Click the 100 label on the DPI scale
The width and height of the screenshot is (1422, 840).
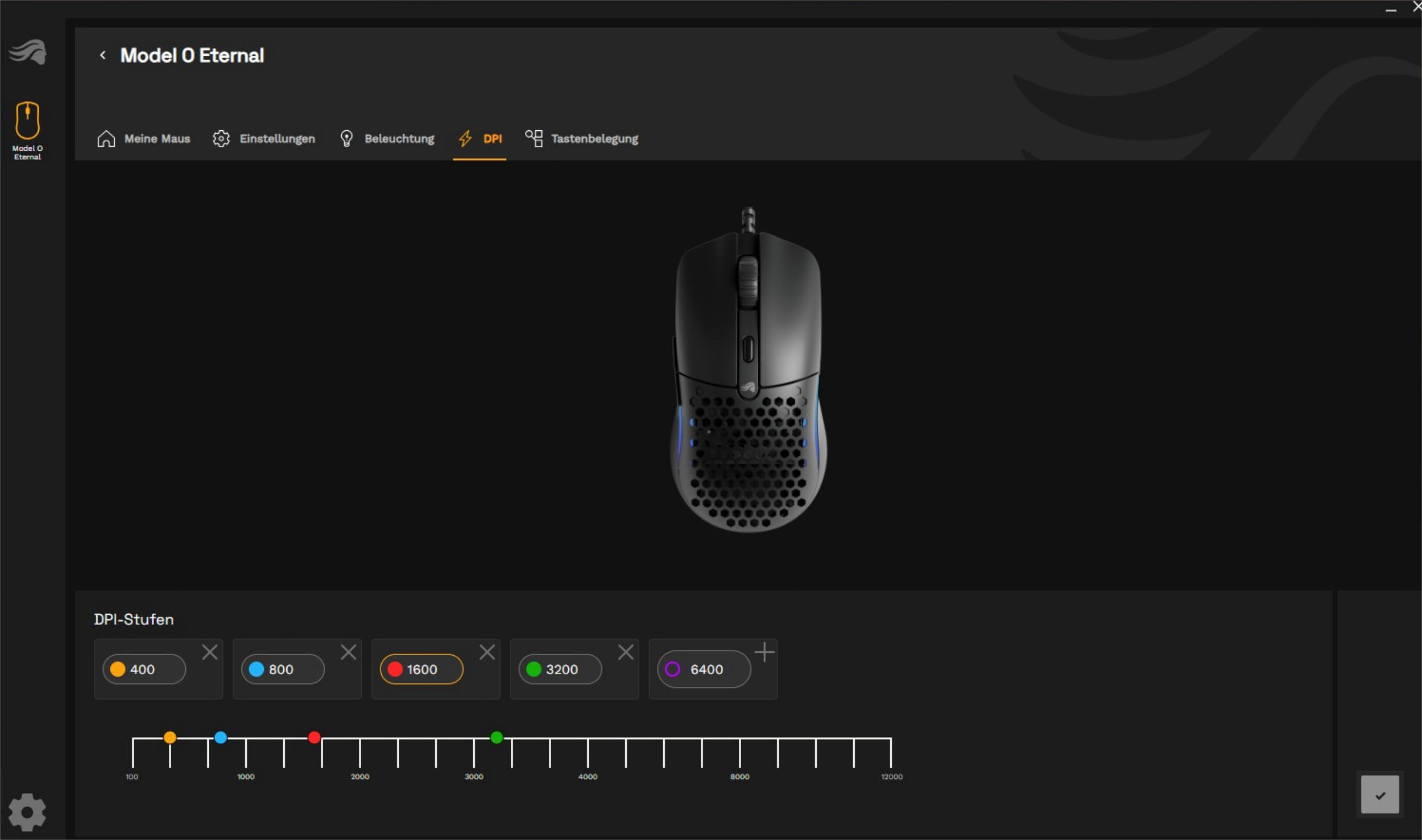click(132, 777)
